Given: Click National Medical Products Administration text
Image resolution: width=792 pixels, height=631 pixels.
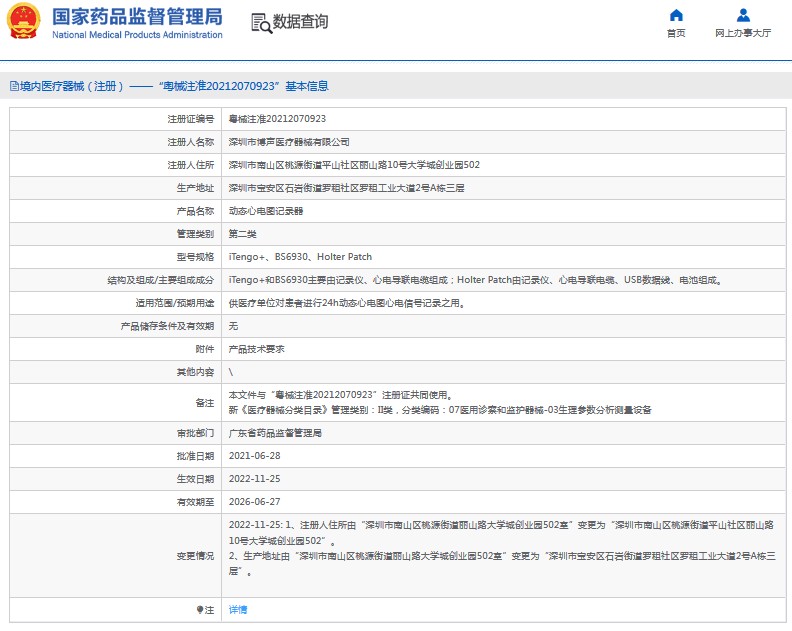Looking at the screenshot, I should pos(137,35).
